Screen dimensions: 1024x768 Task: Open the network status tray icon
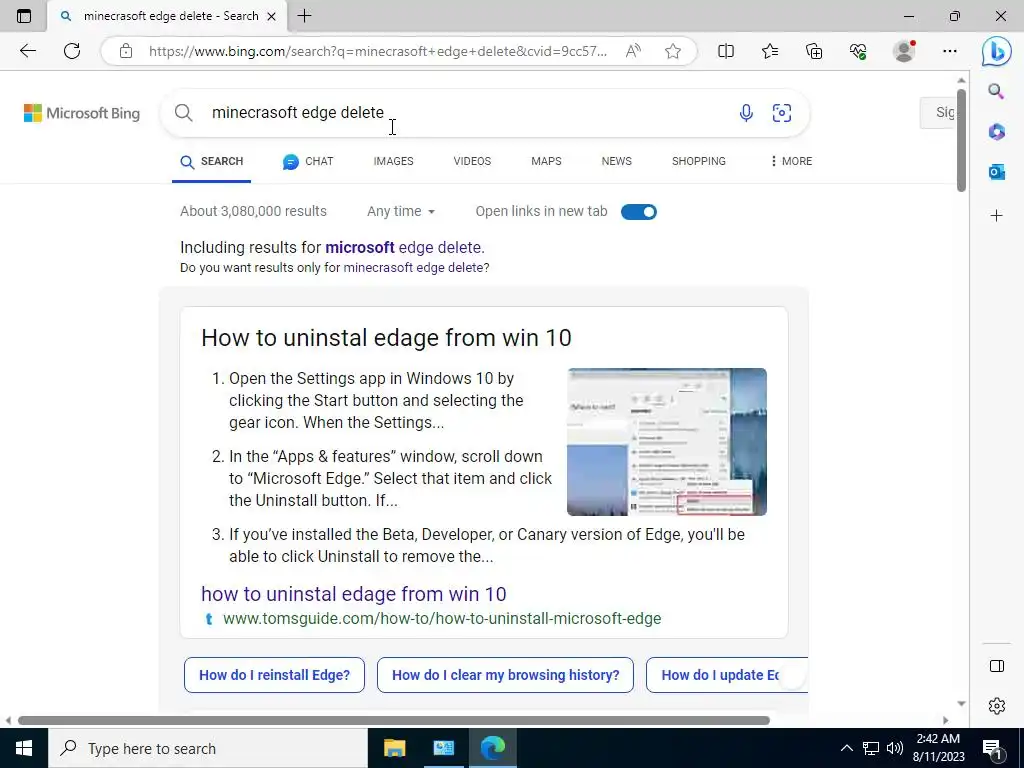coord(871,748)
